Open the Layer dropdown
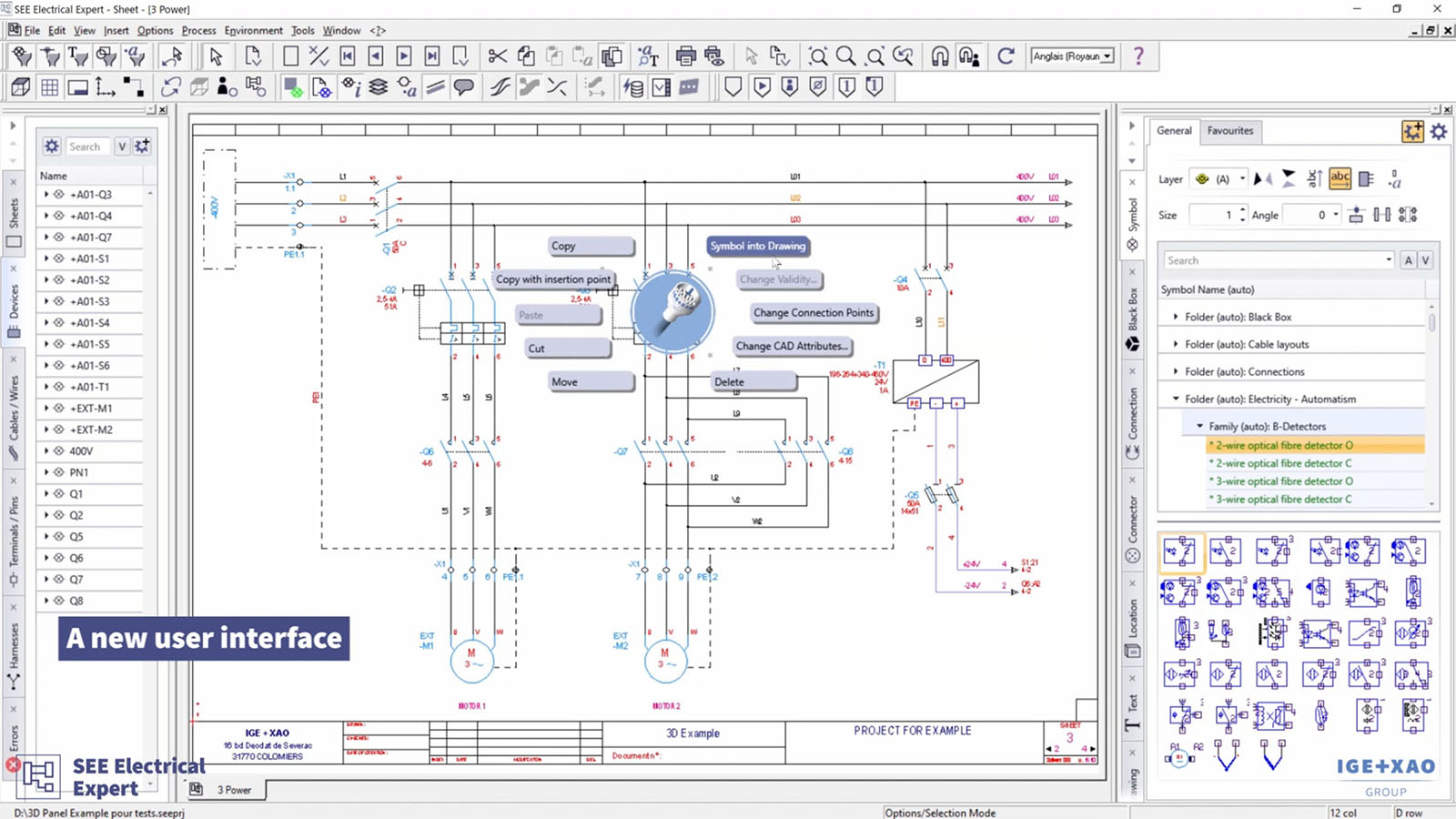 [x=1241, y=179]
